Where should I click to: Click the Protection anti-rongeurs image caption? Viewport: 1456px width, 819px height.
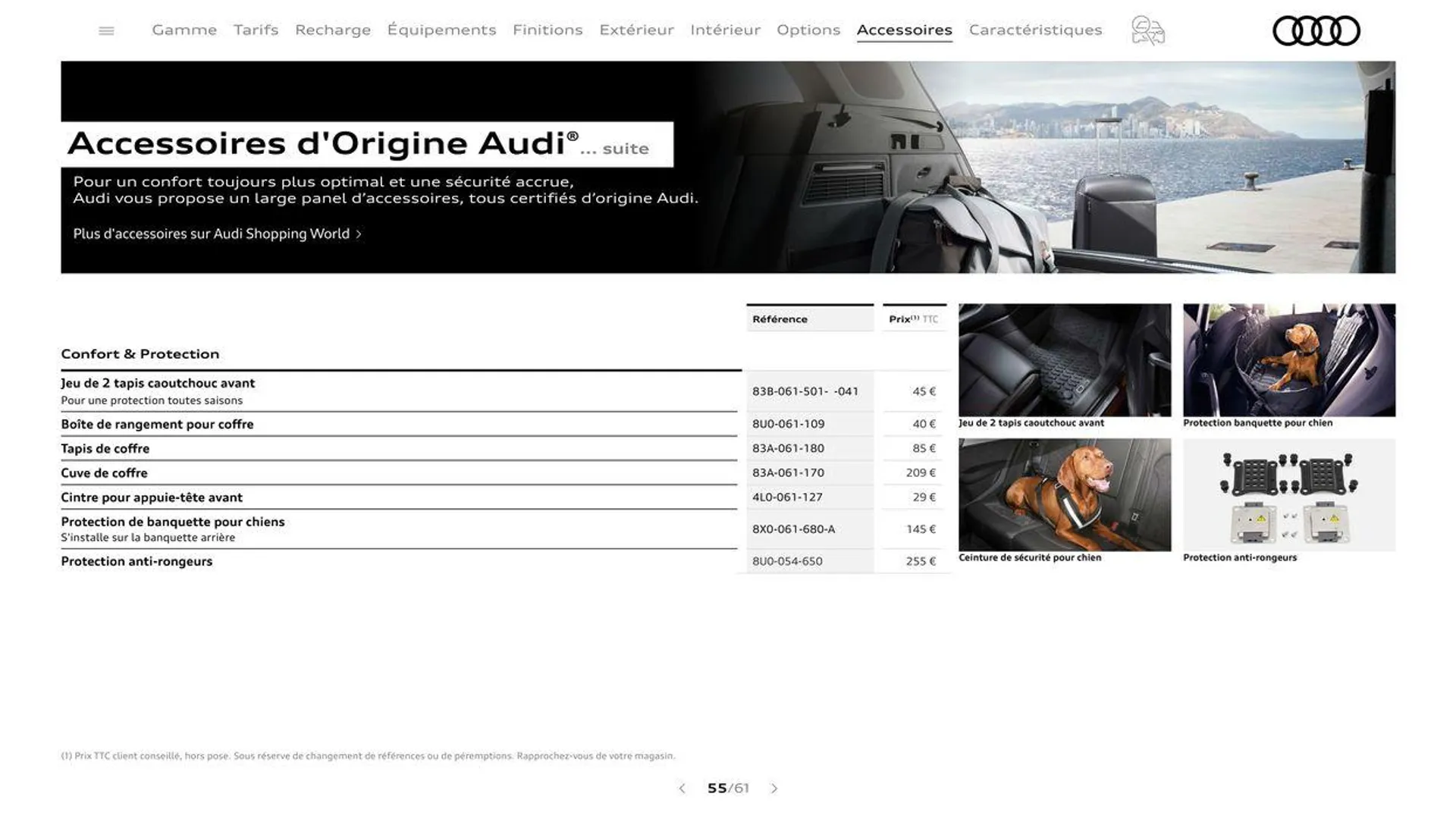(1240, 557)
